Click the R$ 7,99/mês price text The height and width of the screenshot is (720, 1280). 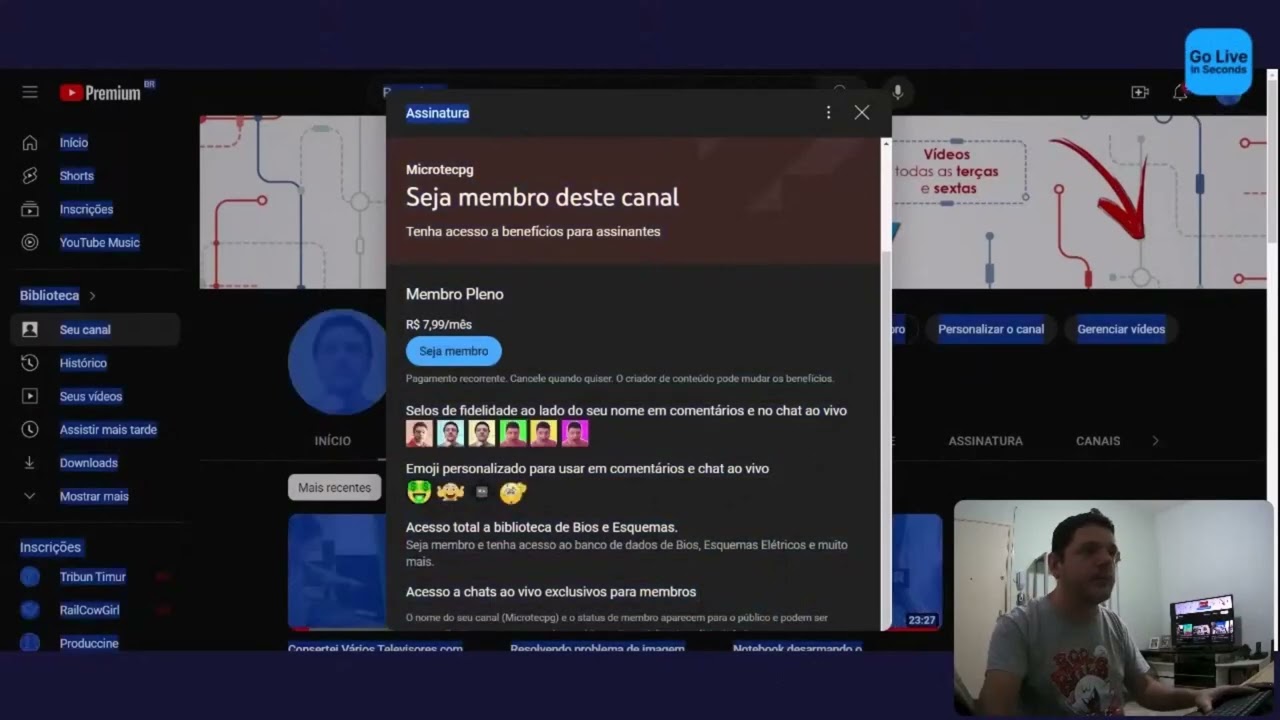pos(439,324)
